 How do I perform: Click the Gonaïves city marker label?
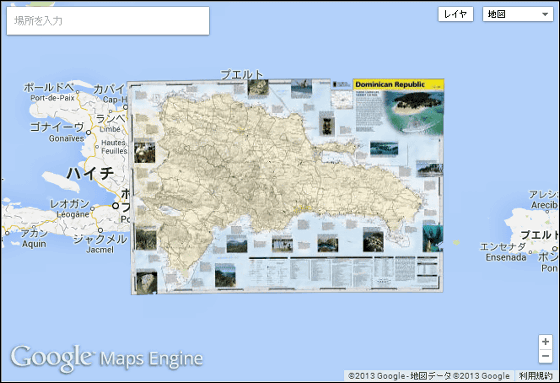click(x=66, y=138)
